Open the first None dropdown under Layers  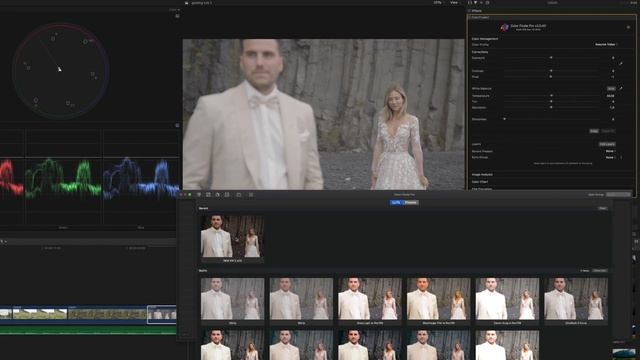611,151
